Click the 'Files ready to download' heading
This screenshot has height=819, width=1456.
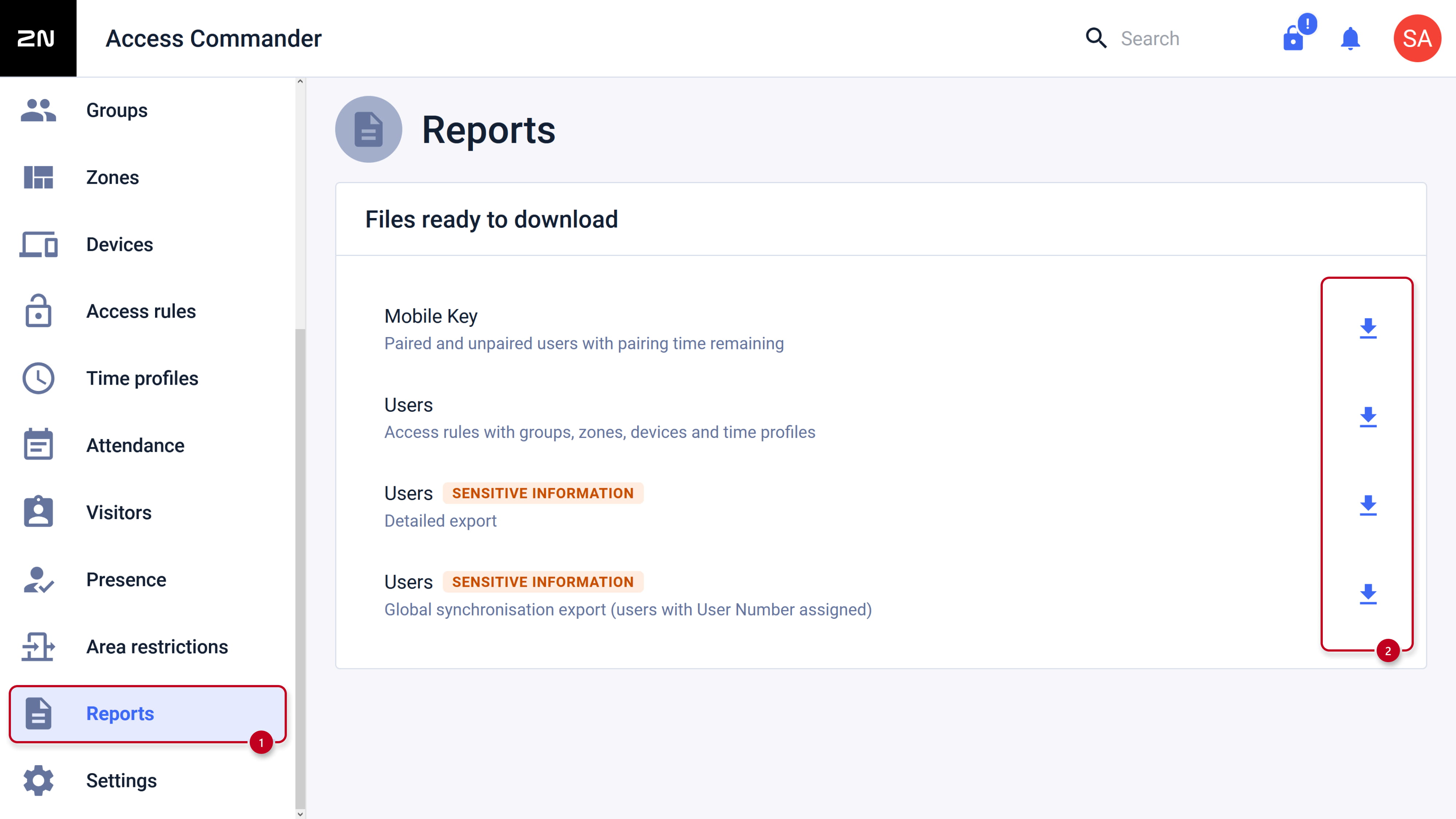(x=491, y=219)
